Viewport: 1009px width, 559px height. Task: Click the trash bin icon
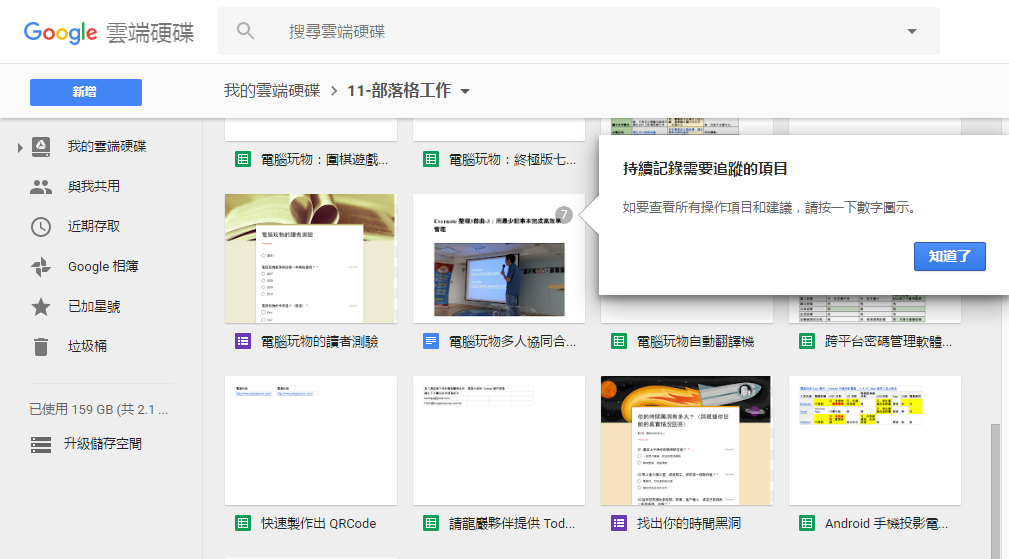point(41,347)
